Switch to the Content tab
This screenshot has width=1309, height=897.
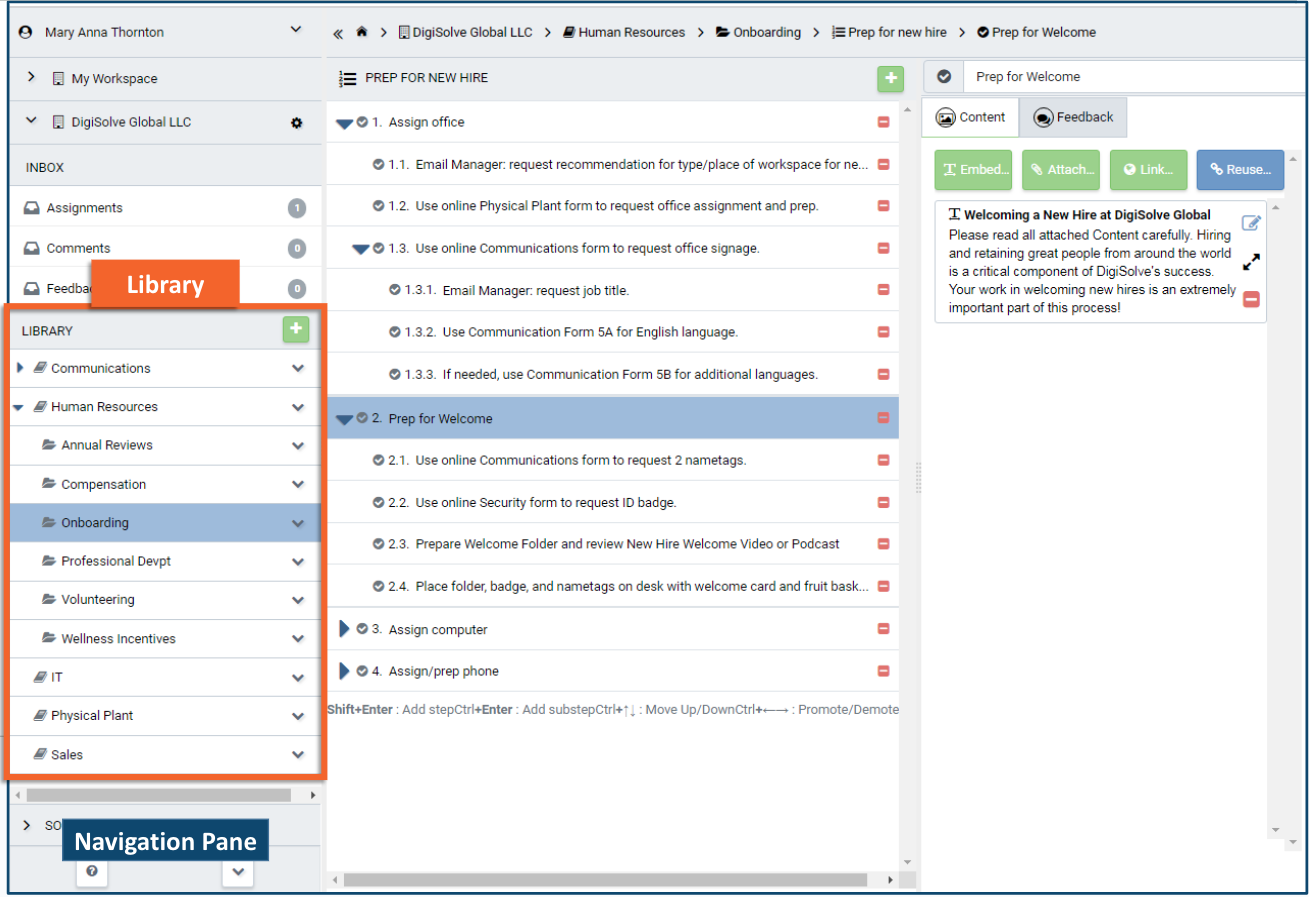point(971,117)
